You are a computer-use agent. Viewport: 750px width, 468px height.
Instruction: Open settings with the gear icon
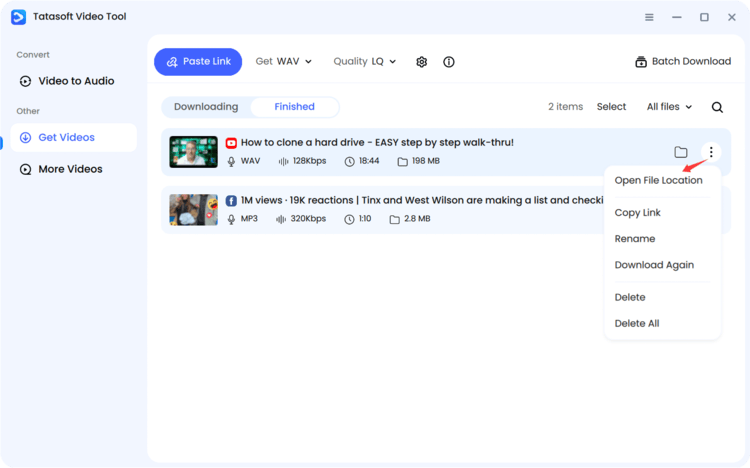421,62
